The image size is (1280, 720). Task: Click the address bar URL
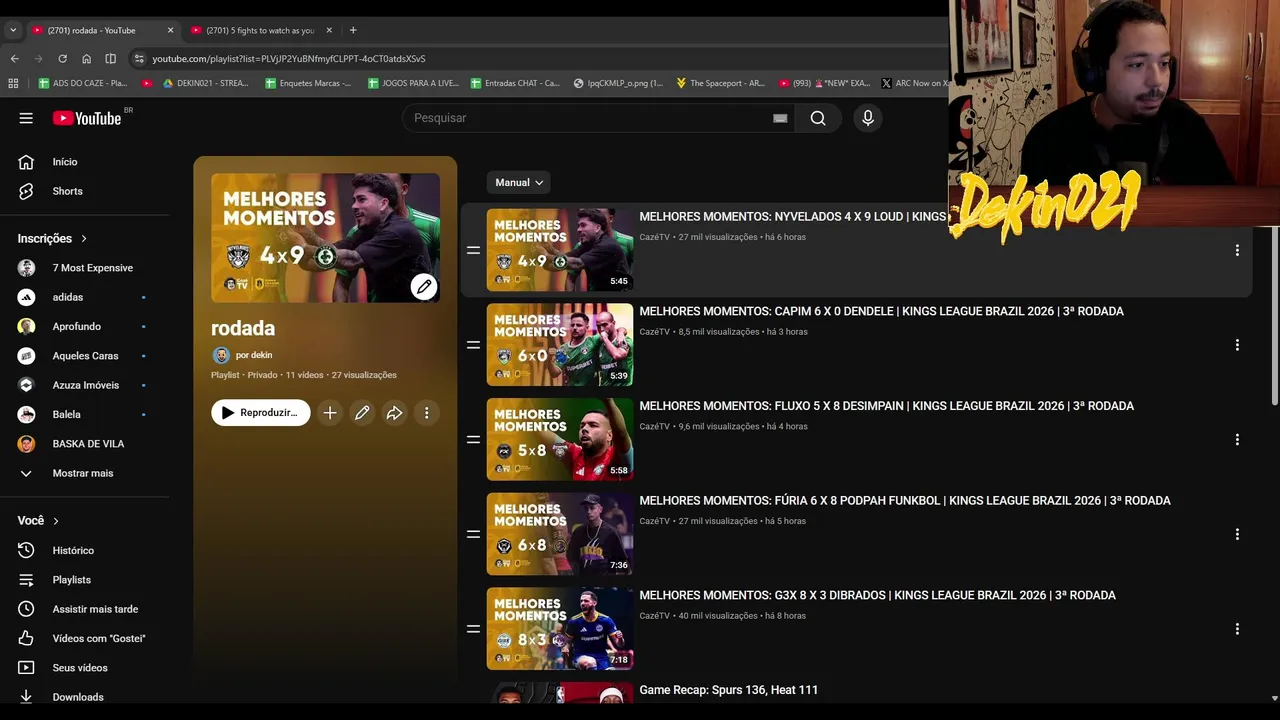click(x=289, y=58)
